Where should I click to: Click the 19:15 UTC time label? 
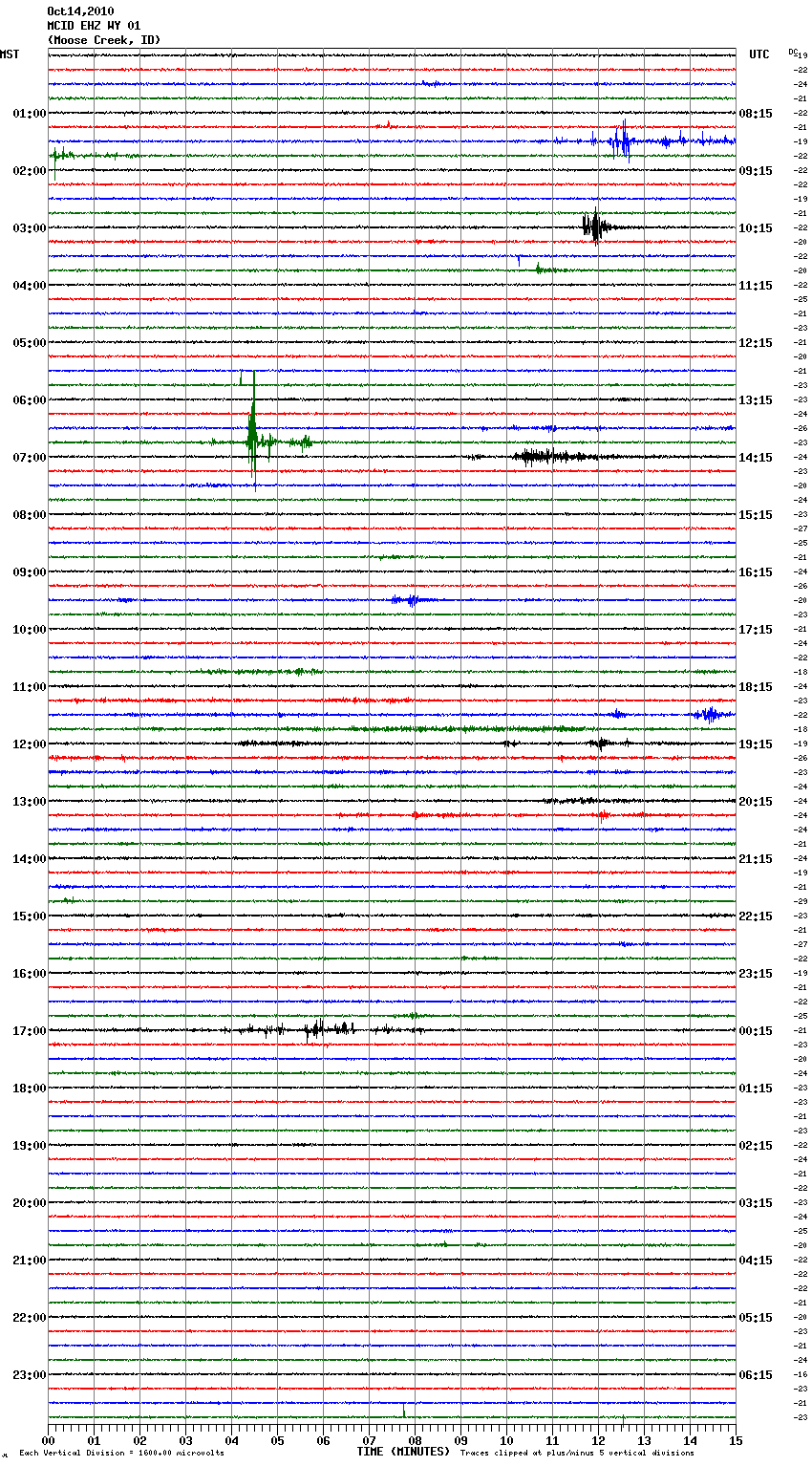756,744
